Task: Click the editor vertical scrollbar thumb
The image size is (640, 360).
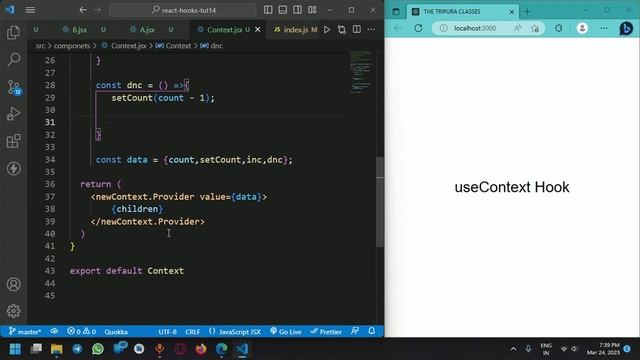Action: point(380,202)
